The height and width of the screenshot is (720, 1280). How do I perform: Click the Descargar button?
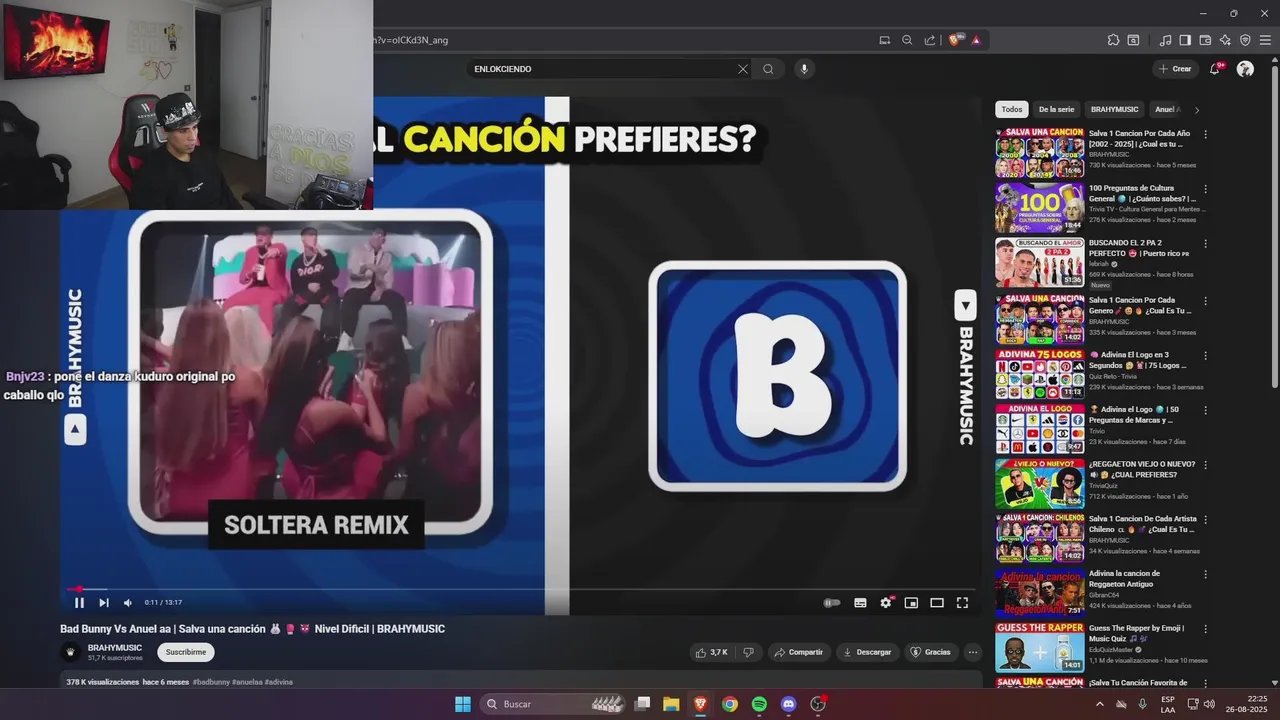click(x=867, y=652)
